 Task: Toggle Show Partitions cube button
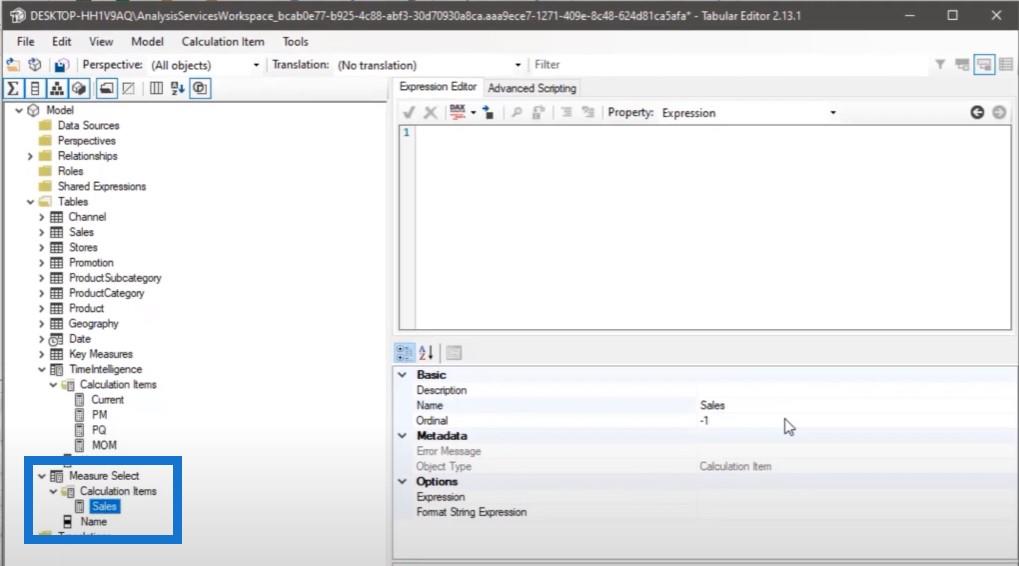79,88
